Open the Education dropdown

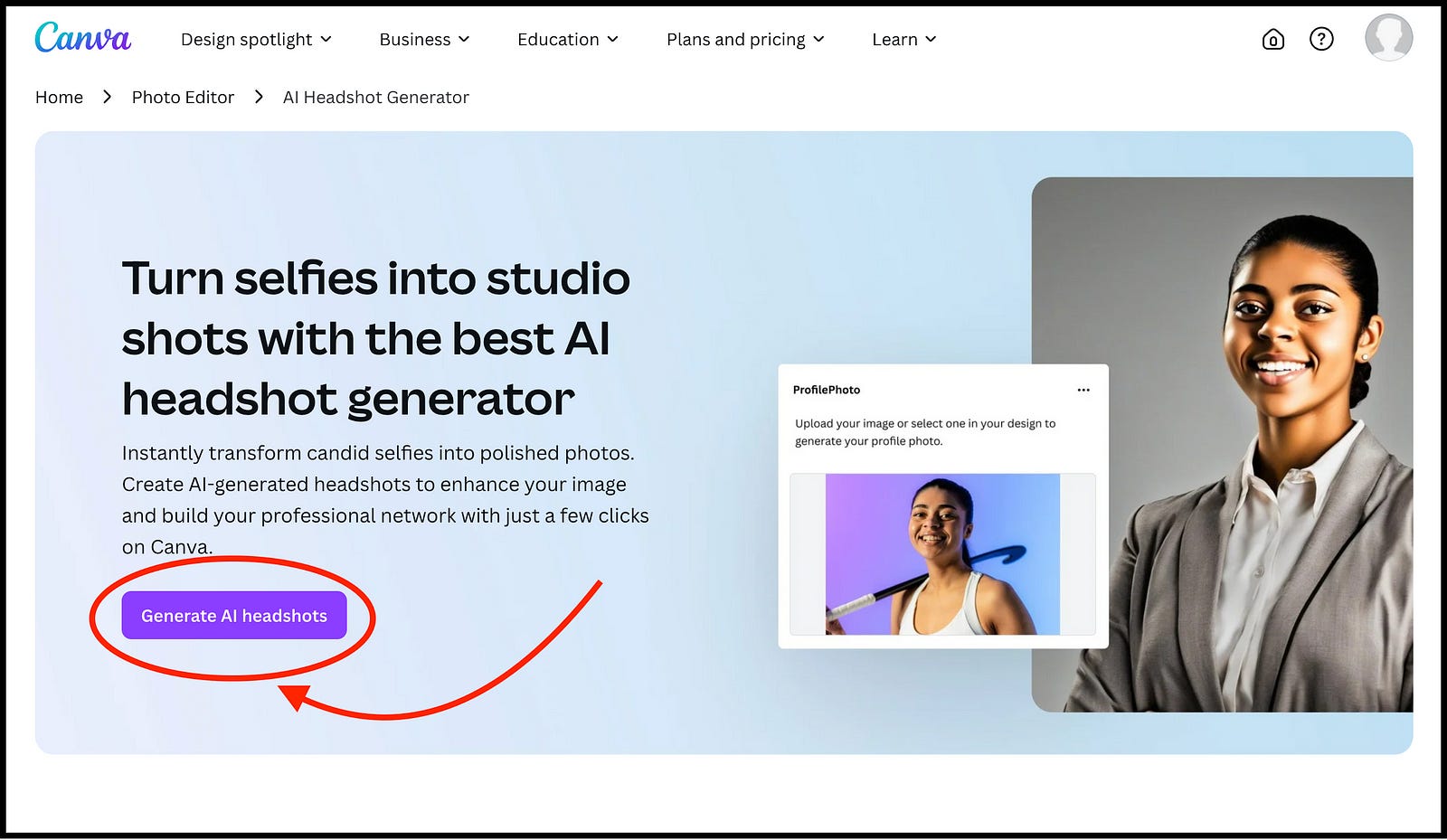[x=567, y=40]
